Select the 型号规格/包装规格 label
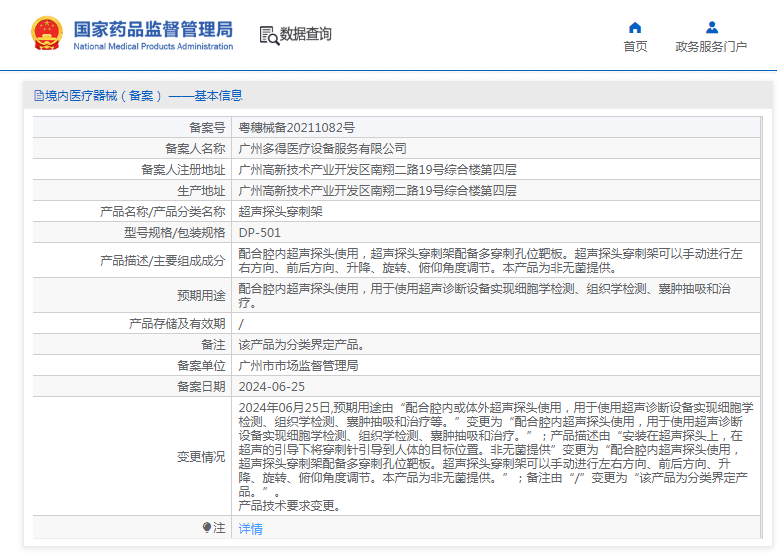 (x=174, y=233)
